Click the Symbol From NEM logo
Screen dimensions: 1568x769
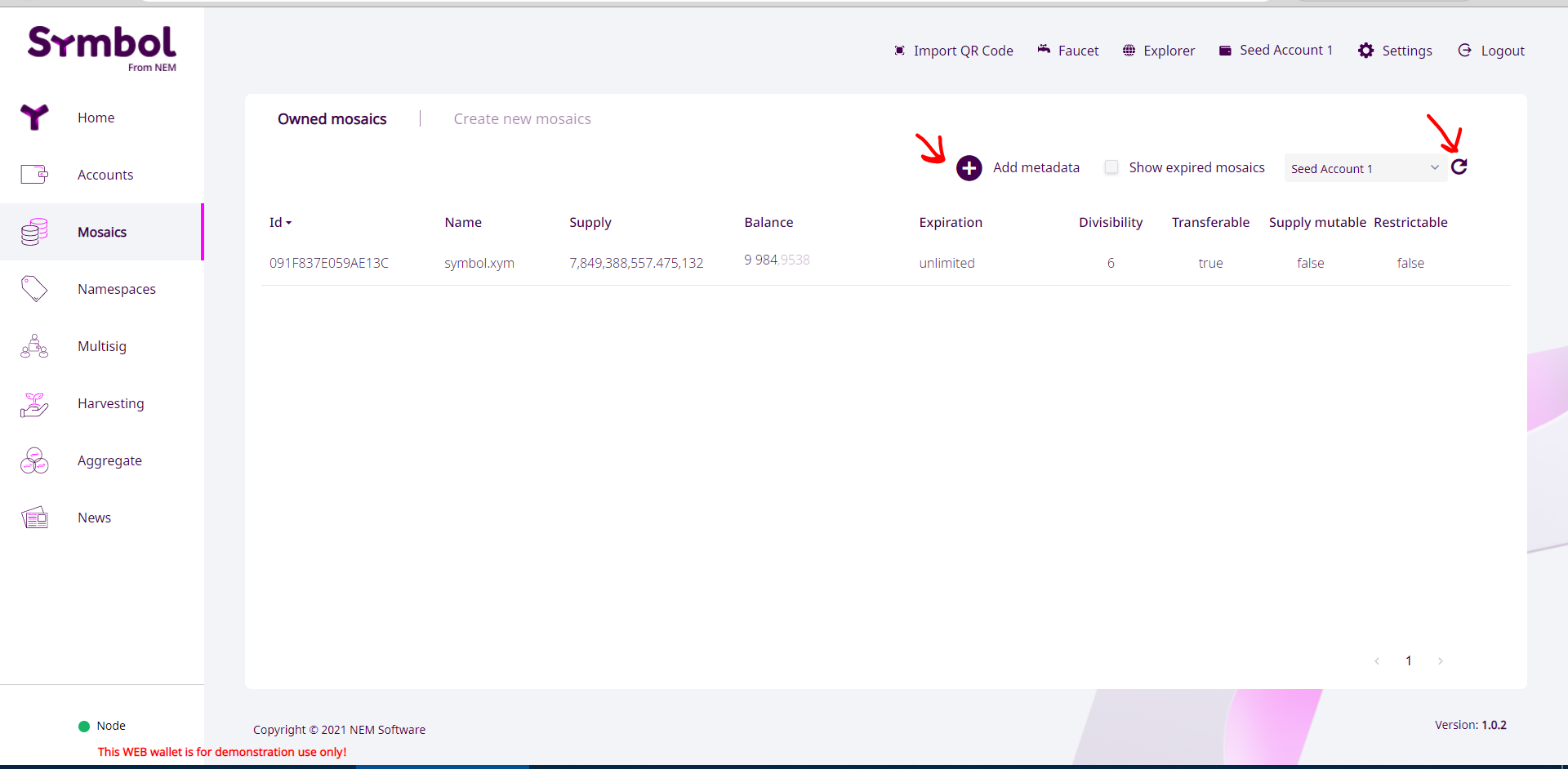102,49
